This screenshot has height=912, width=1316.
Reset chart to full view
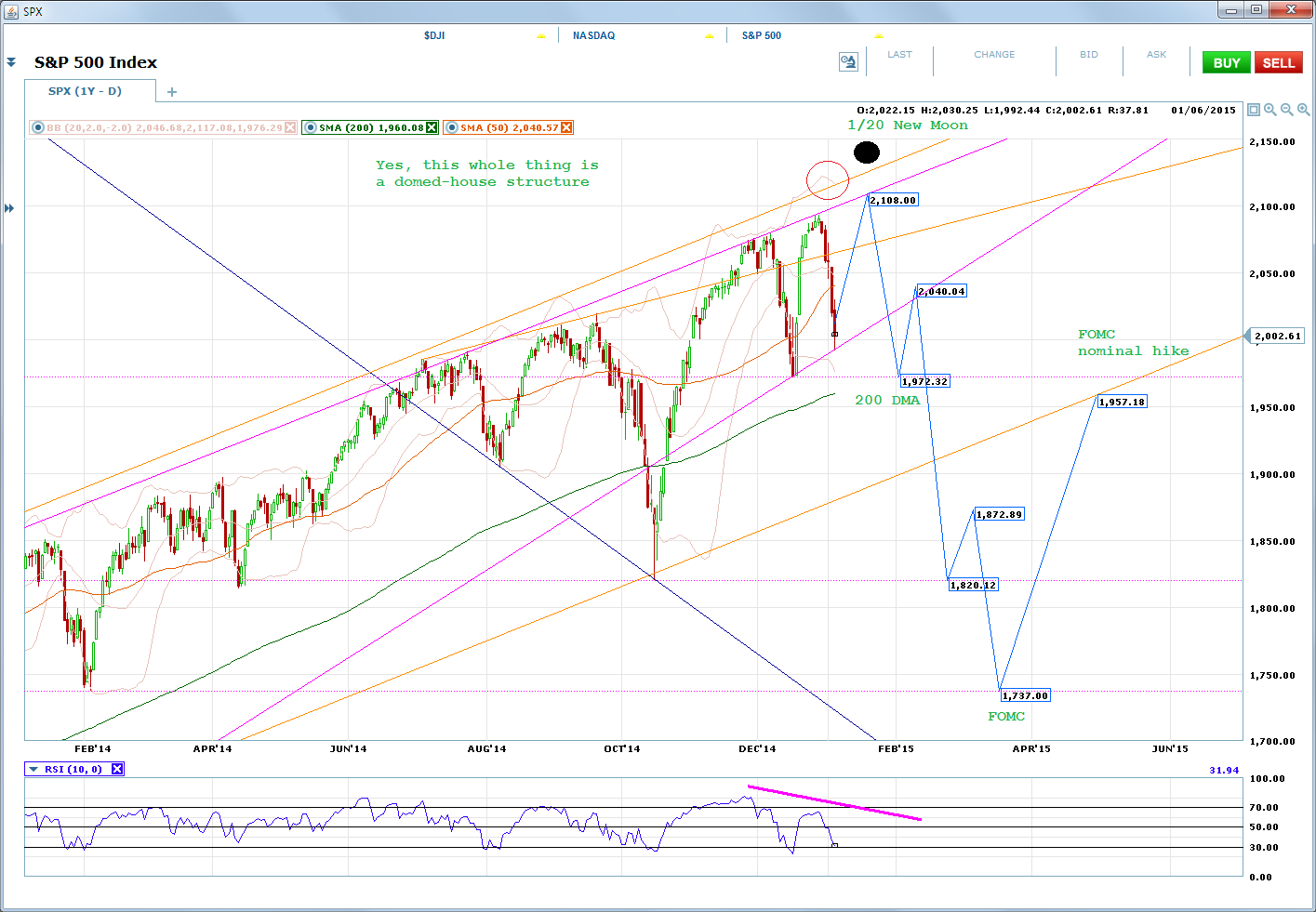[1254, 110]
